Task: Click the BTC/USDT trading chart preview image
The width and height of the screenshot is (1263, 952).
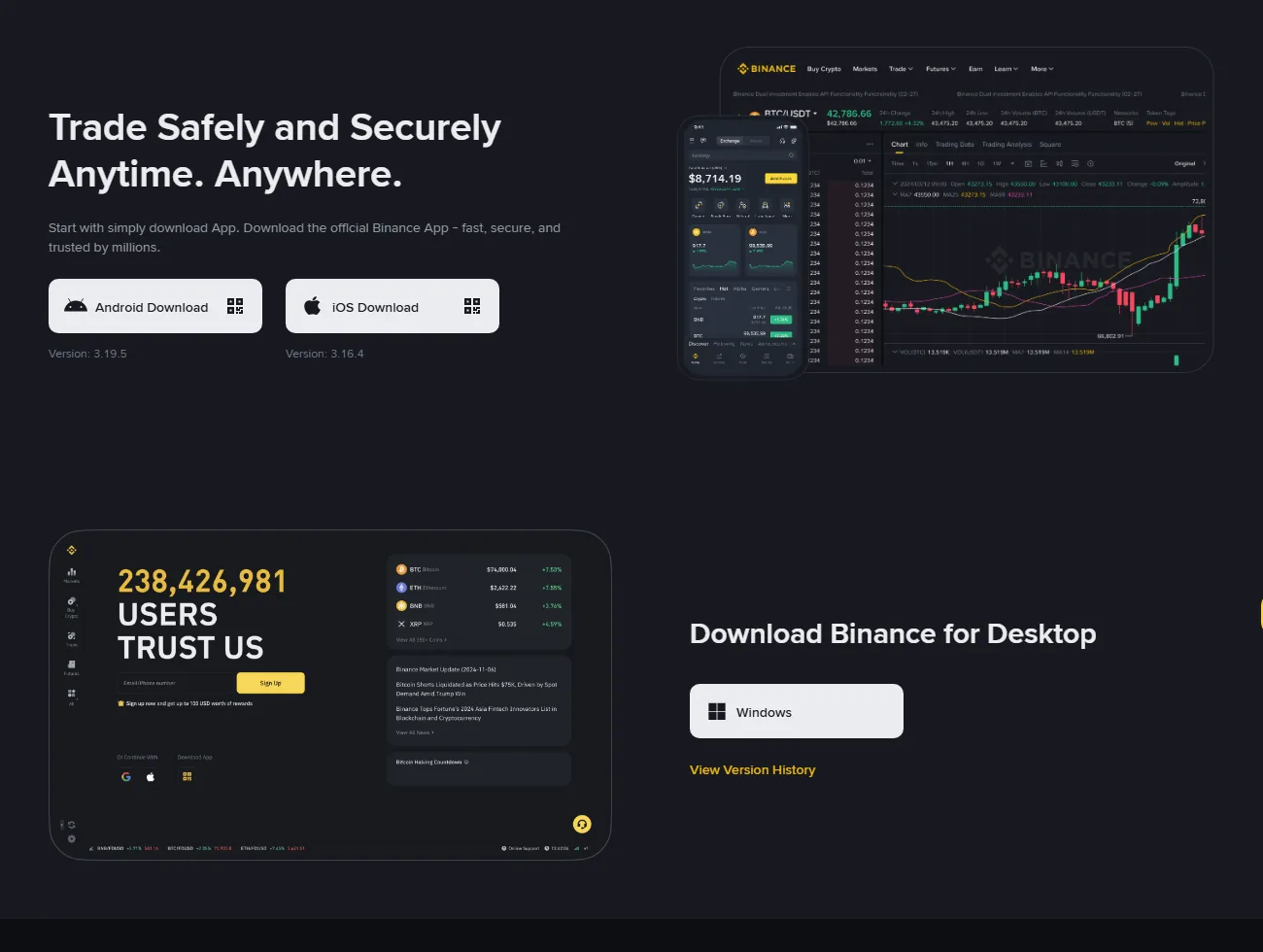Action: click(x=945, y=212)
